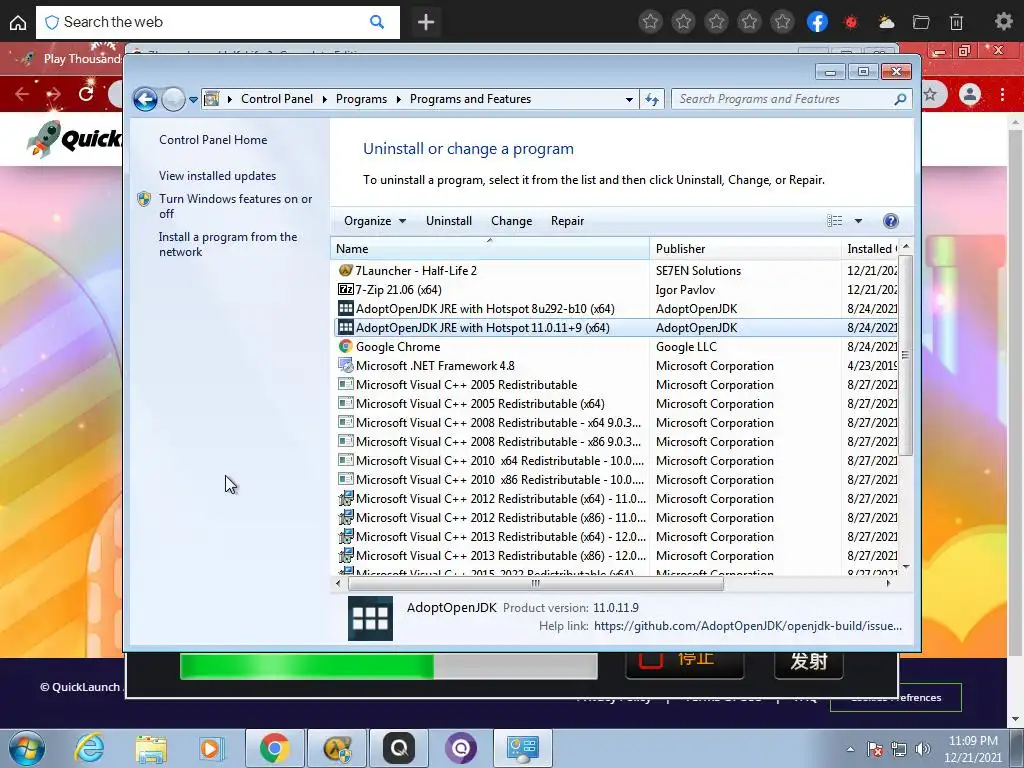This screenshot has width=1024, height=768.
Task: Click Control Panel in the breadcrumb path
Action: point(277,99)
